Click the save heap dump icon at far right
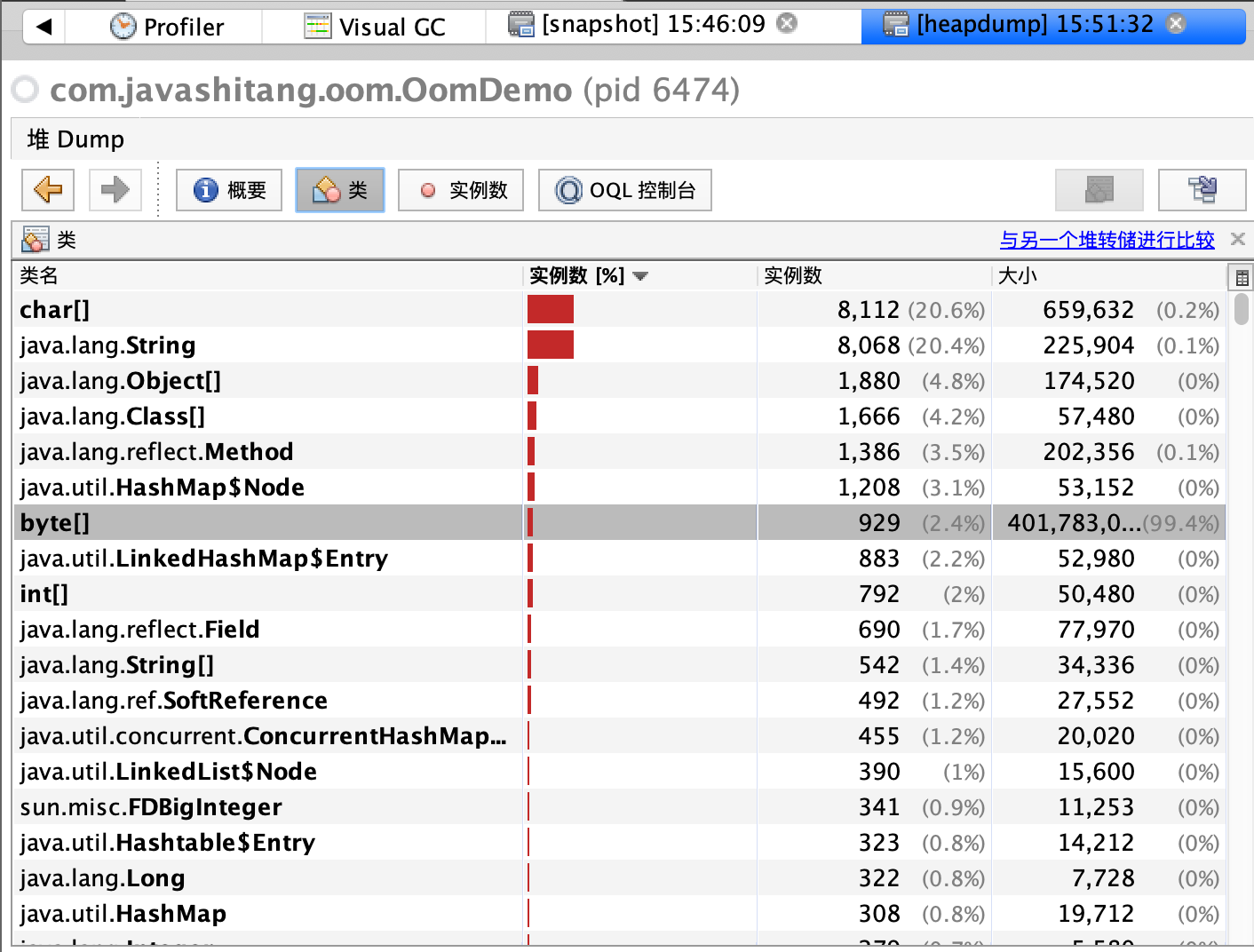 (x=1202, y=190)
